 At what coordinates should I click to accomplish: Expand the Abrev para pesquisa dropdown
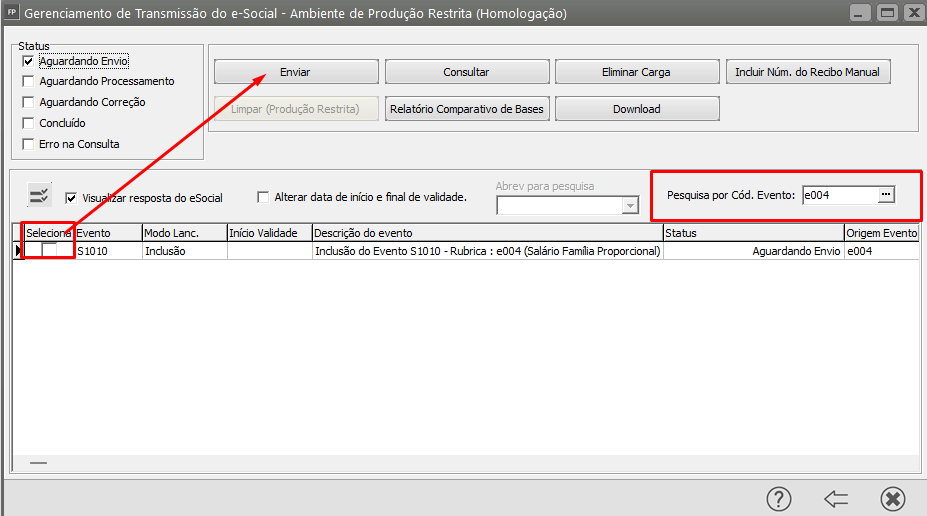[x=630, y=205]
